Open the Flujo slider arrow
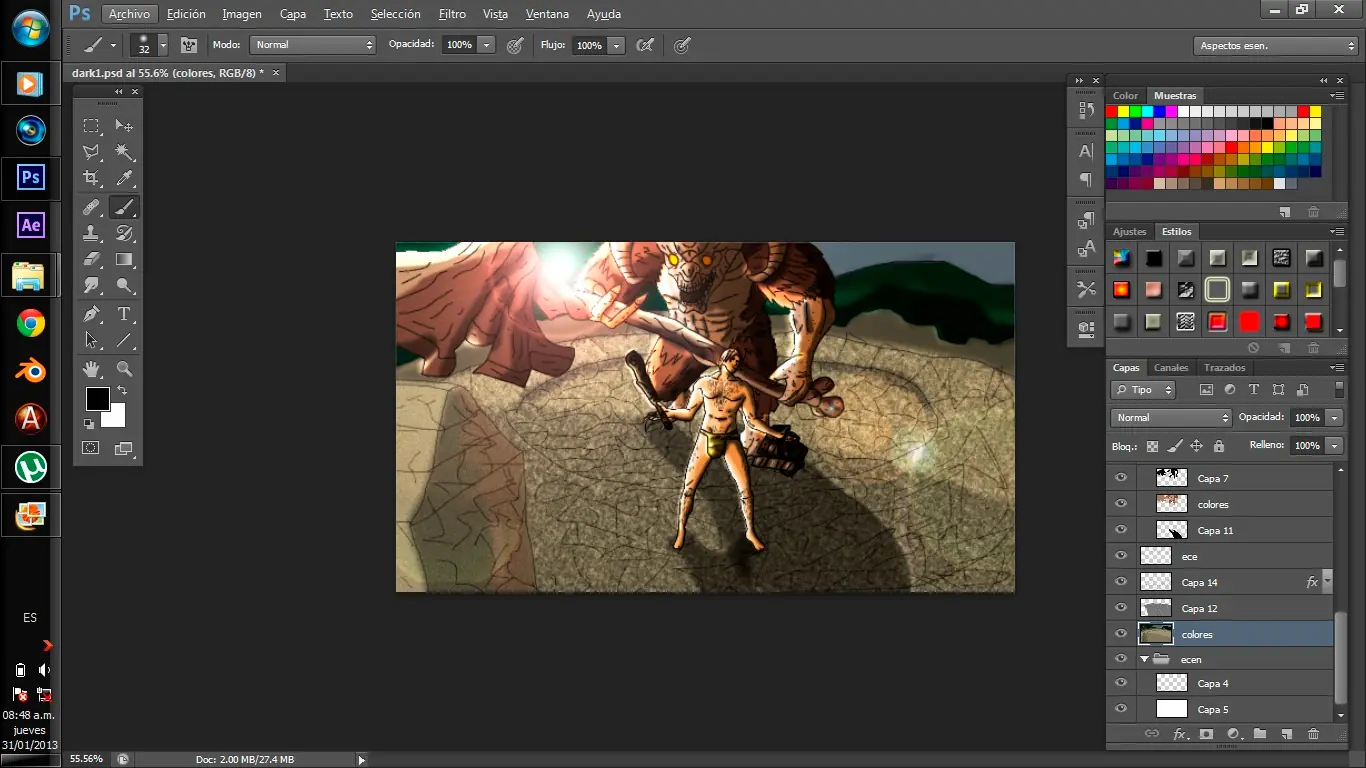Image resolution: width=1366 pixels, height=768 pixels. coord(616,45)
